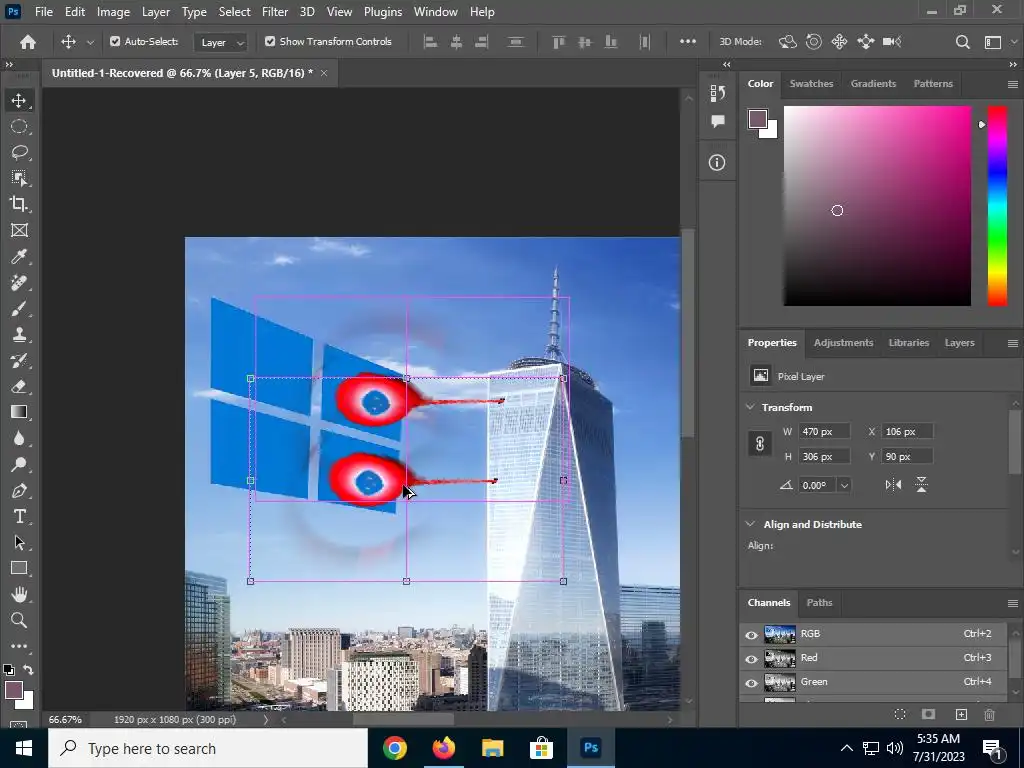Select the Pen tool
1024x768 pixels.
[x=19, y=490]
